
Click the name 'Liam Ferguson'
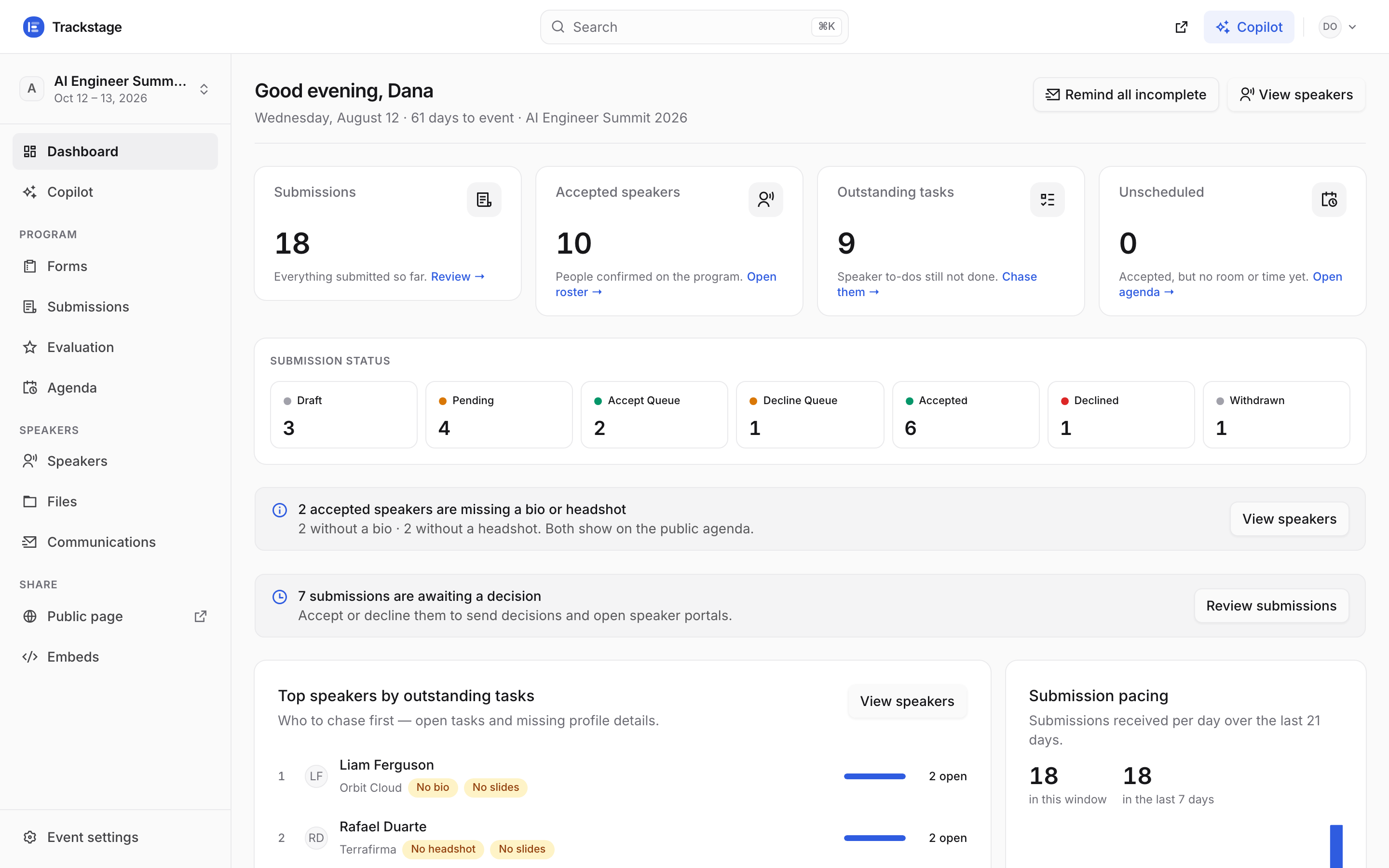tap(386, 765)
